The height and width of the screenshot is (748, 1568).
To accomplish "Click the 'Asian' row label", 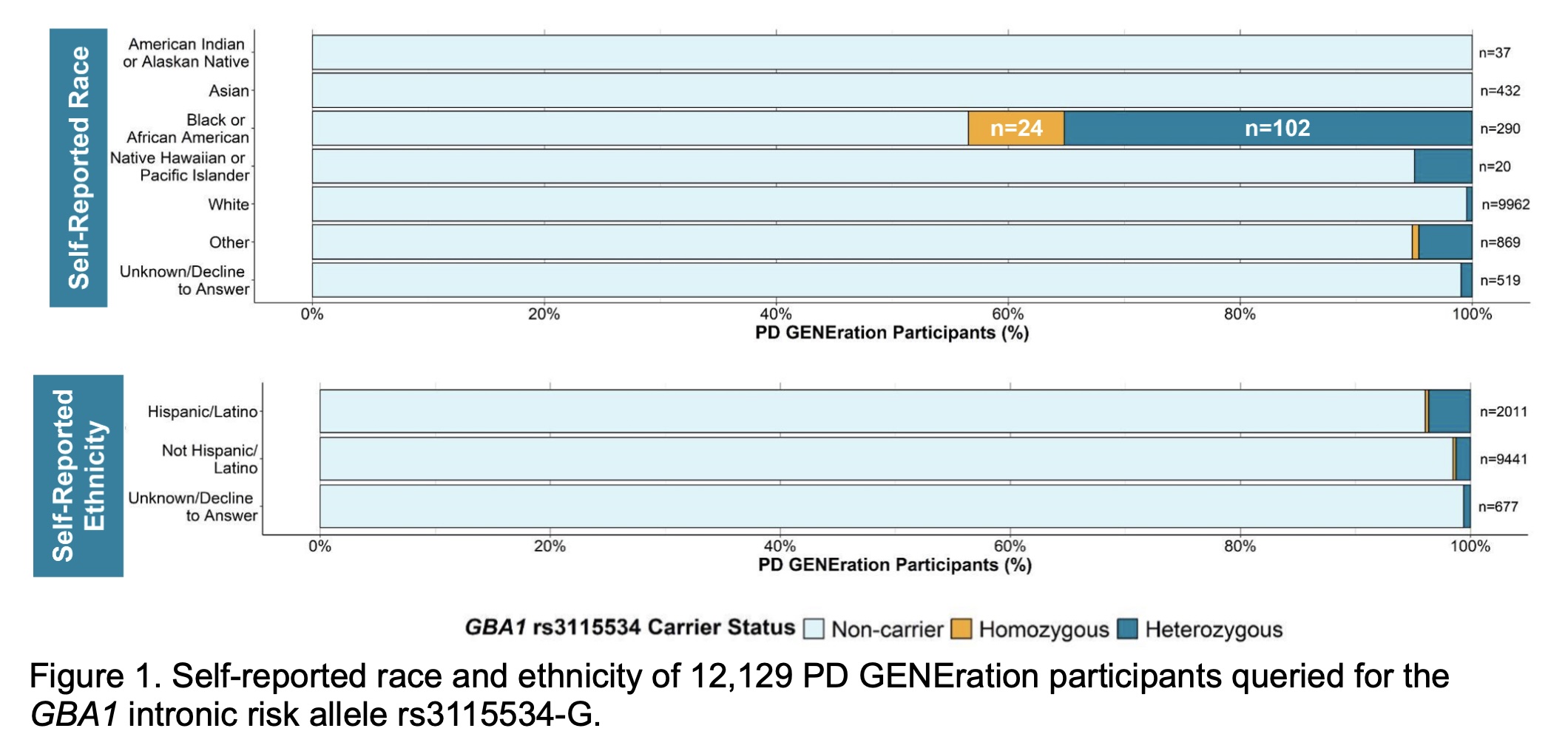I will [x=229, y=91].
